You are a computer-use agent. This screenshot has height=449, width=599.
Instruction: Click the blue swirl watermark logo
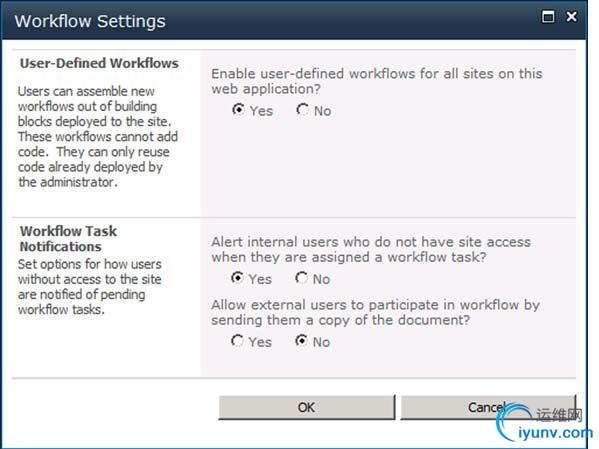513,423
